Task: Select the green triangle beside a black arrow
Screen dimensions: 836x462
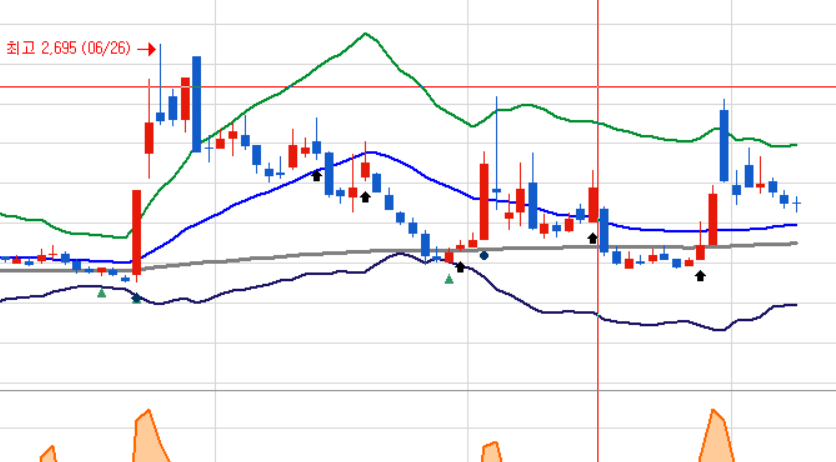Action: pos(449,279)
